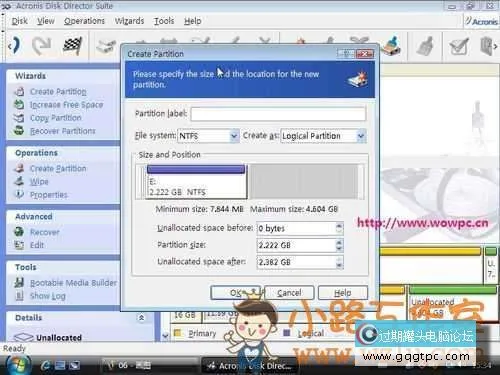
Task: Click the Create Partition wizard icon in sidebar
Action: (x=20, y=91)
